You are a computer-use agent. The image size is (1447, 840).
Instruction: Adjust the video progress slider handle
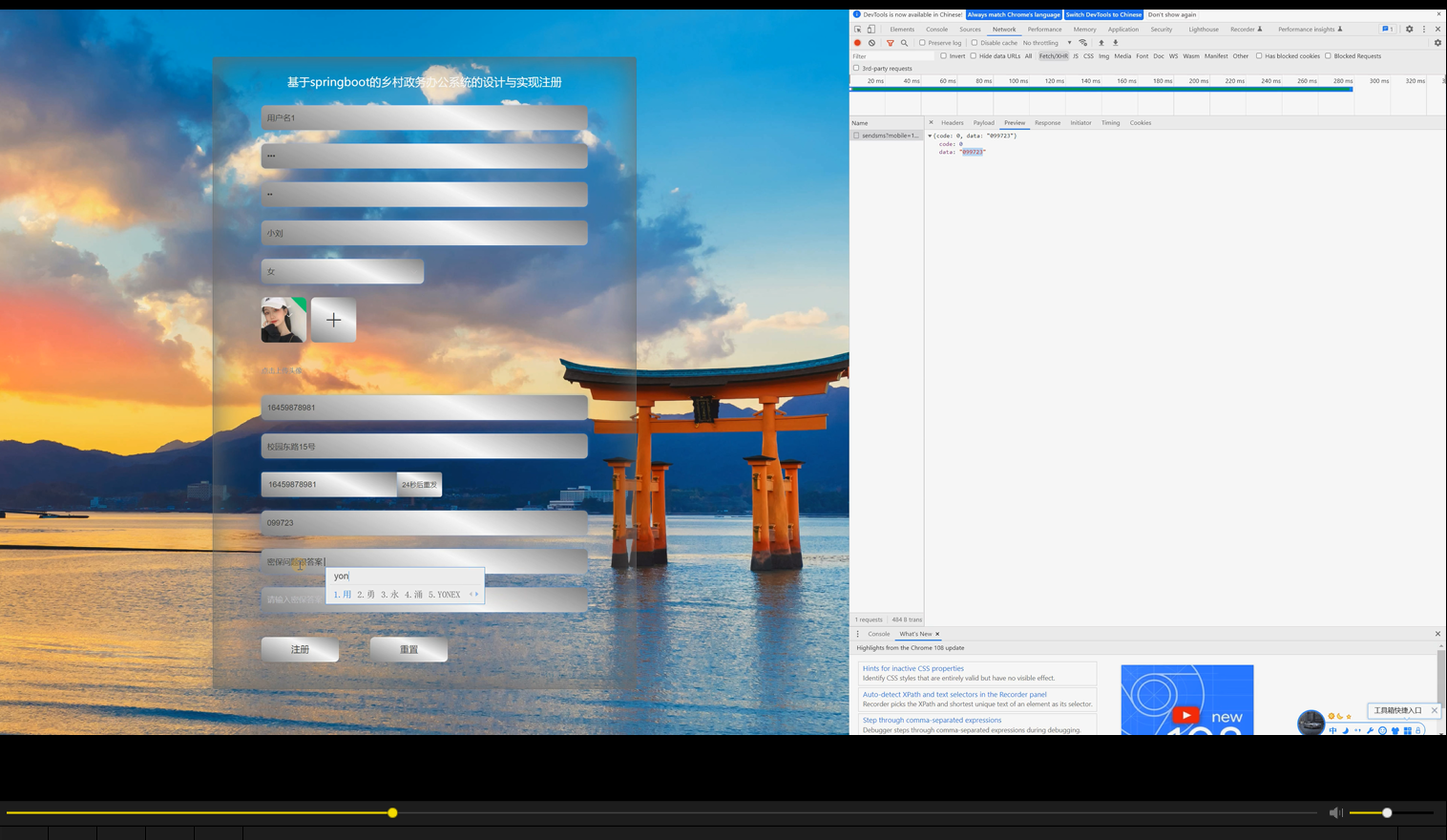click(x=392, y=812)
